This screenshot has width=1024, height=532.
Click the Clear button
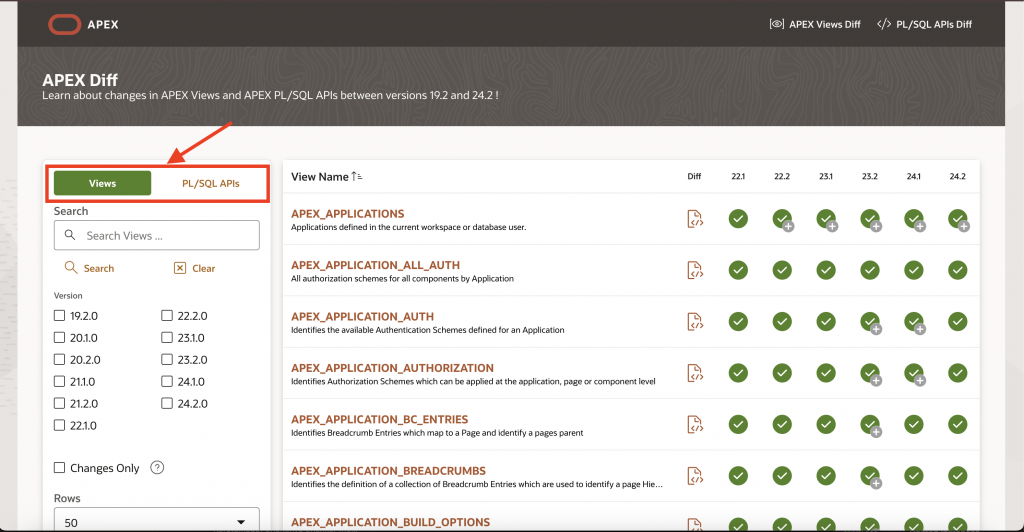[195, 268]
